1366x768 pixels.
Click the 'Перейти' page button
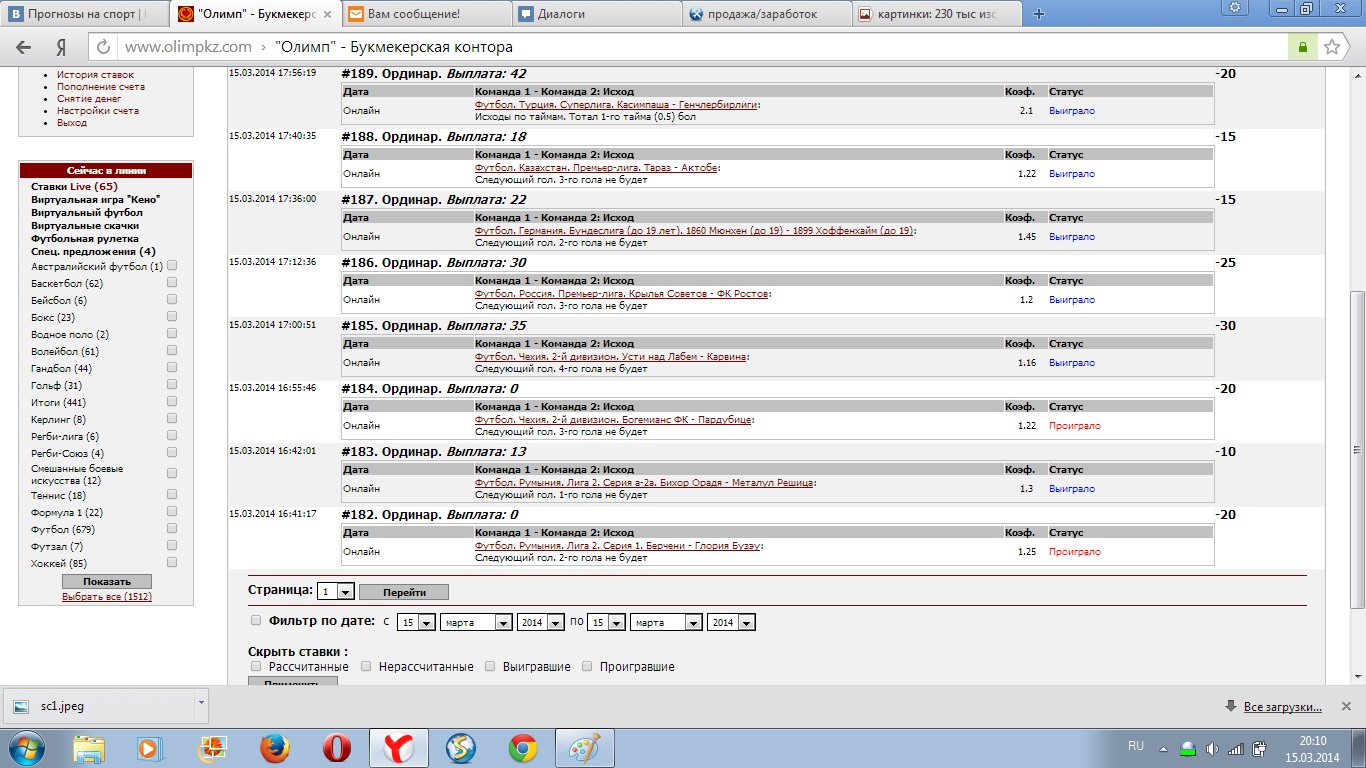(404, 592)
